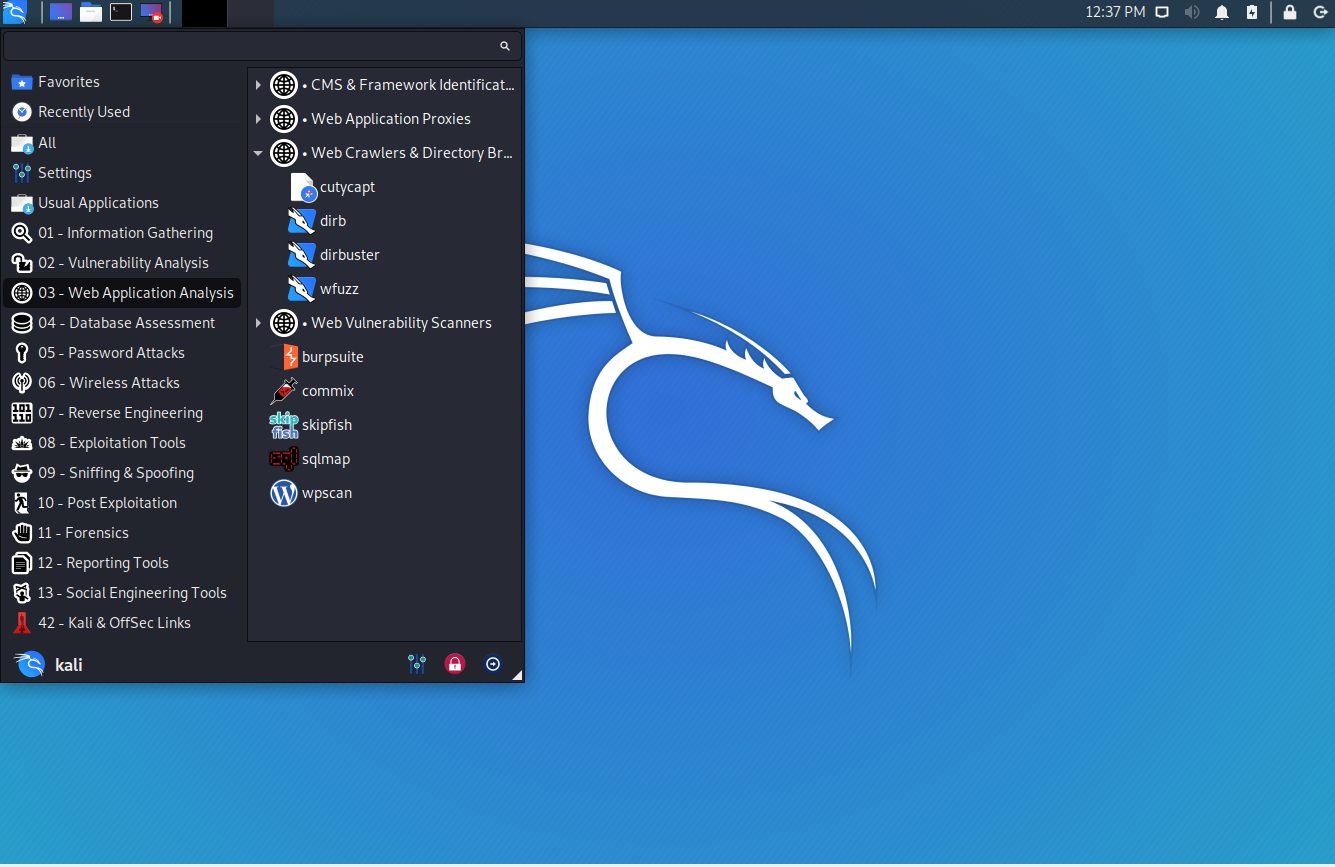This screenshot has width=1335, height=867.
Task: Open 10 - Post Exploitation category
Action: click(123, 502)
